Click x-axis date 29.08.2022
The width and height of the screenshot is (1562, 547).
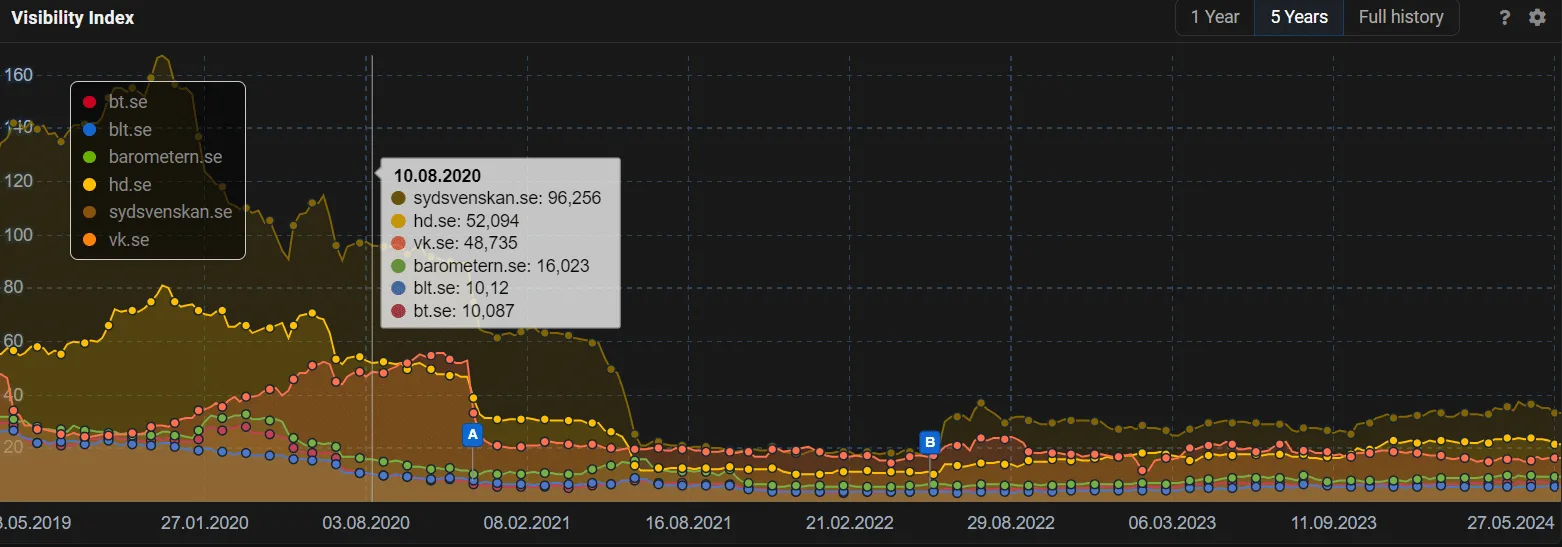click(1012, 523)
